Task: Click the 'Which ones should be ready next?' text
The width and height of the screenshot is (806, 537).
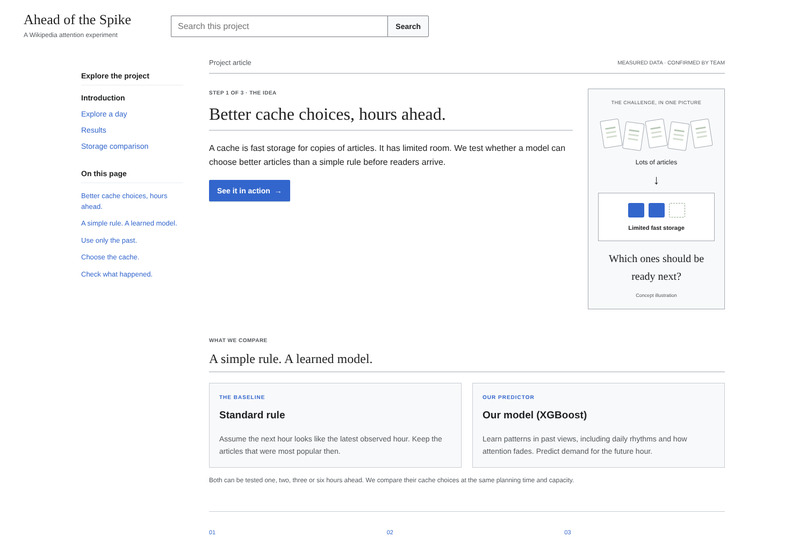Action: tap(656, 267)
